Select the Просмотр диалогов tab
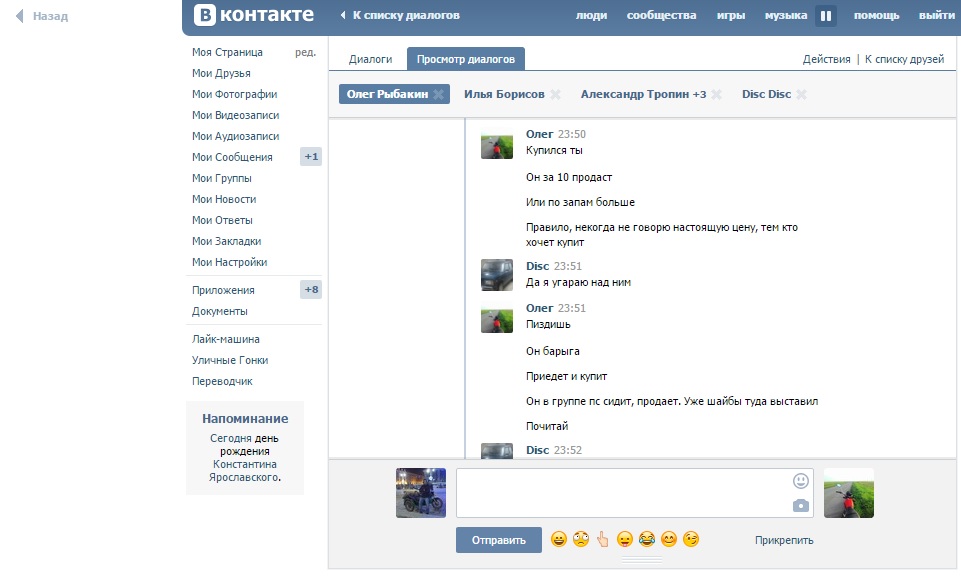Viewport: 961px width, 576px height. (466, 59)
